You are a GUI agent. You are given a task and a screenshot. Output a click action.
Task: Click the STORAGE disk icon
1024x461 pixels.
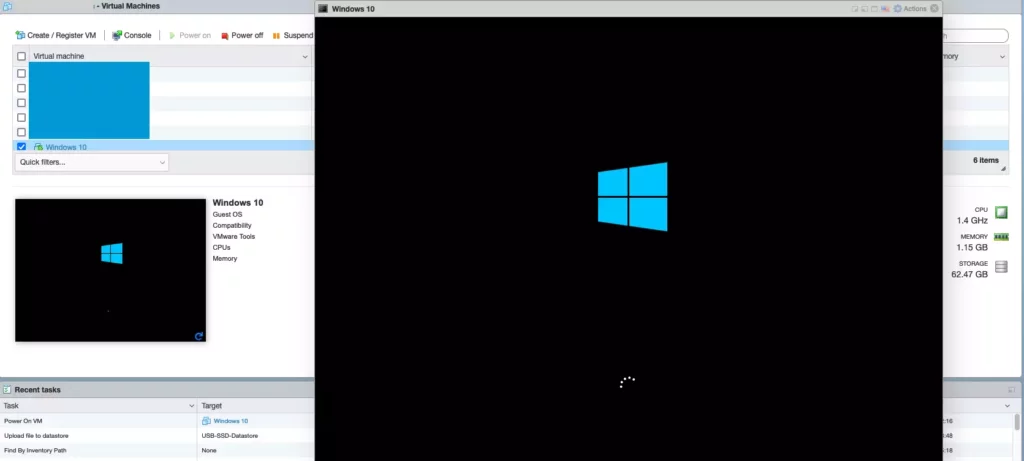pyautogui.click(x=1001, y=266)
